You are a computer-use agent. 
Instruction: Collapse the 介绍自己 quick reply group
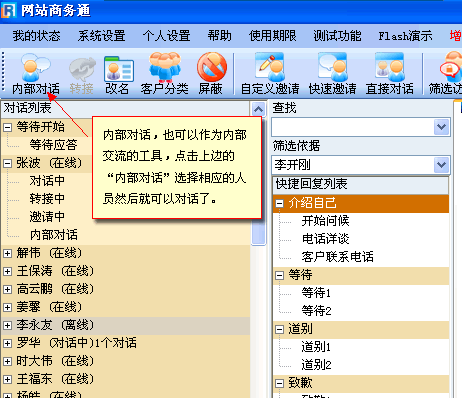(x=279, y=203)
